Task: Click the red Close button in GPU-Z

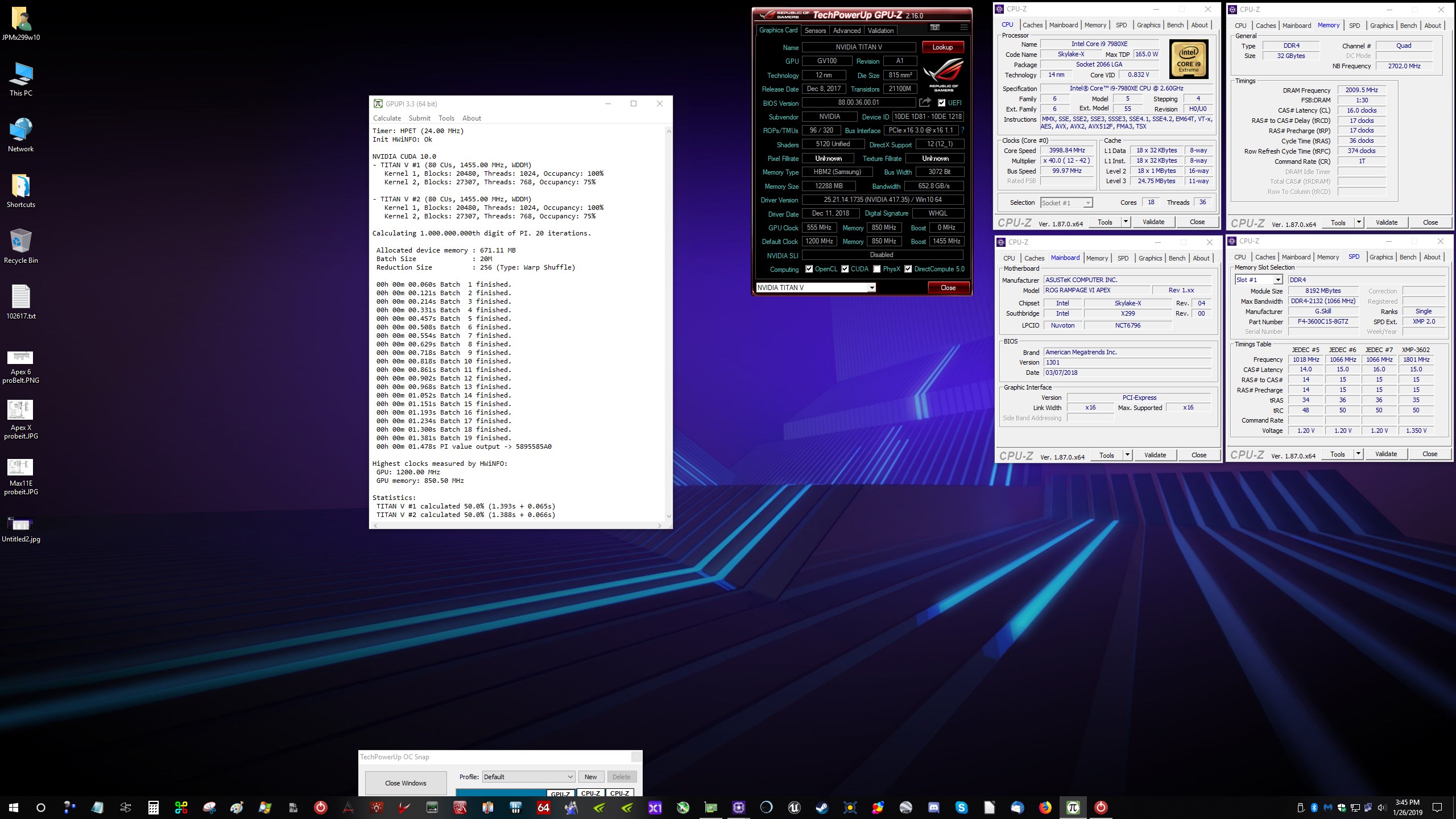Action: [x=948, y=288]
